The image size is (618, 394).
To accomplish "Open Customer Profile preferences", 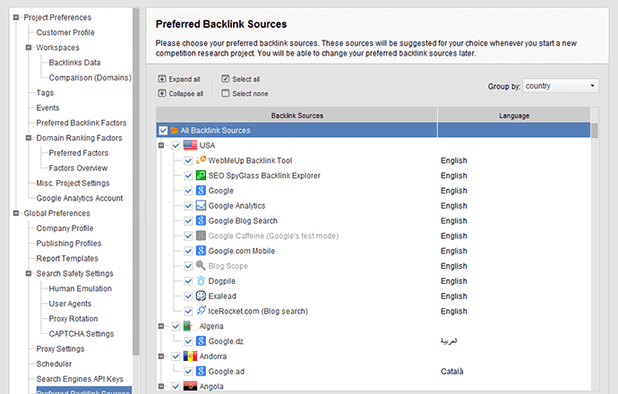I will point(65,32).
